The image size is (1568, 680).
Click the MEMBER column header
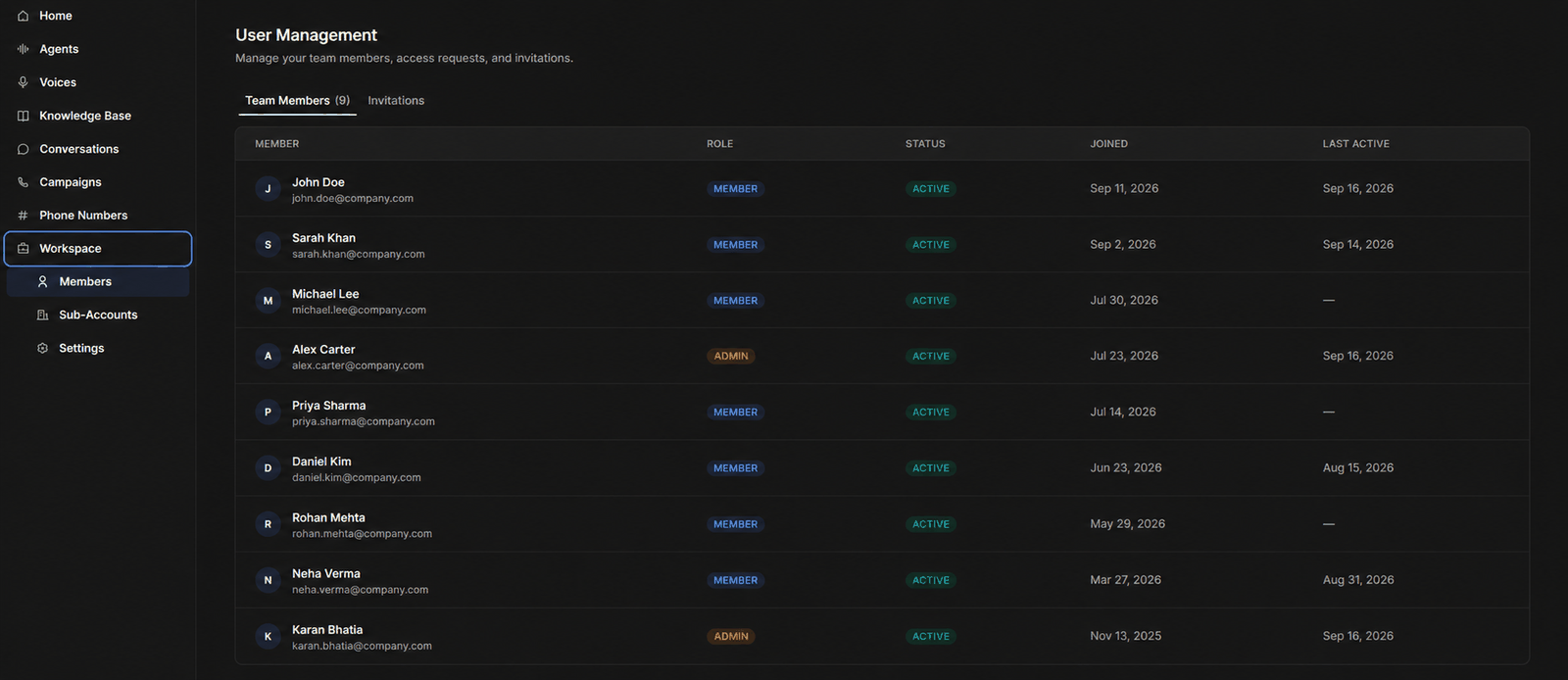(277, 144)
